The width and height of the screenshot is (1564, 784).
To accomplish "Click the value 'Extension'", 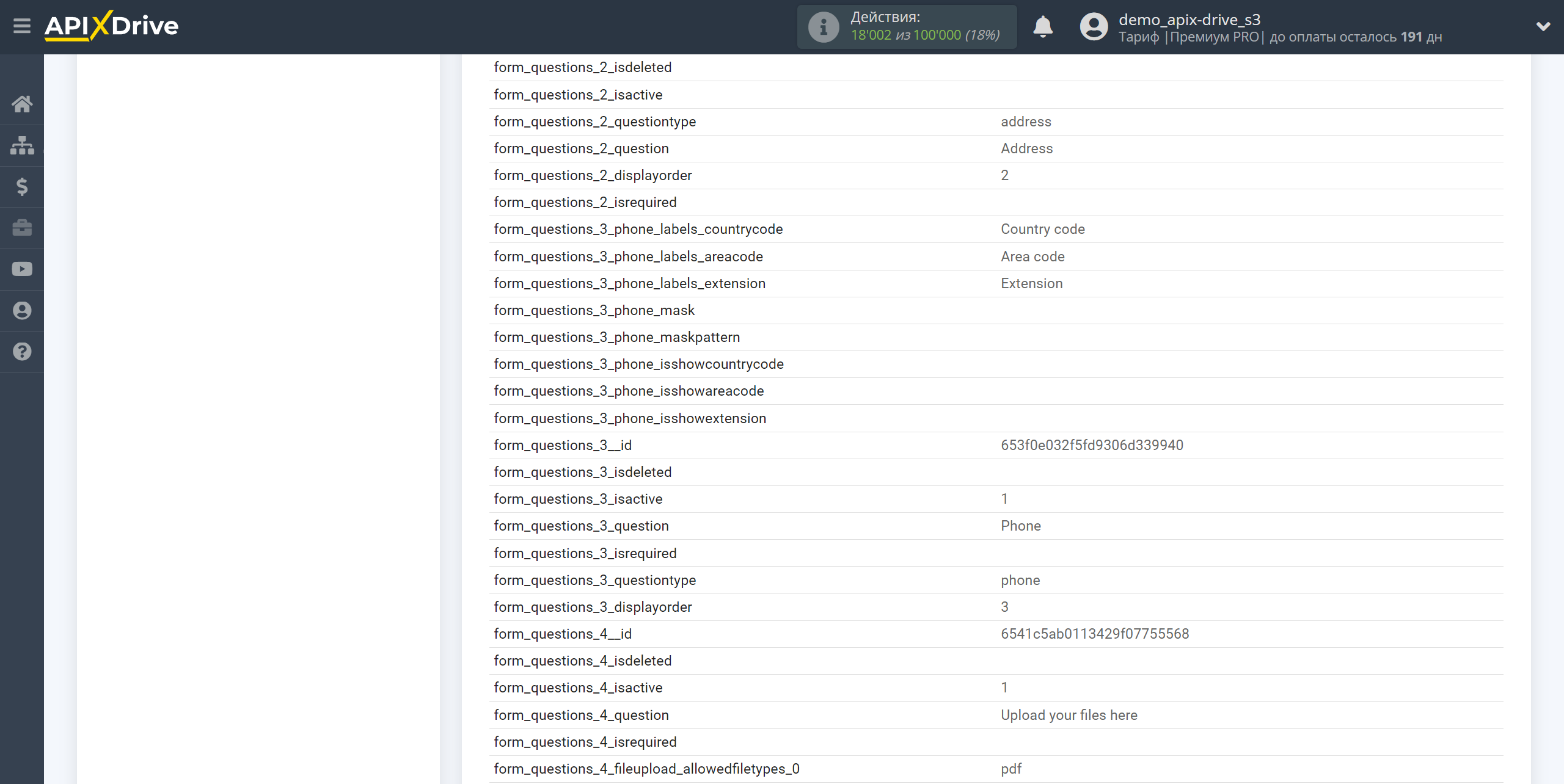I will pos(1031,283).
